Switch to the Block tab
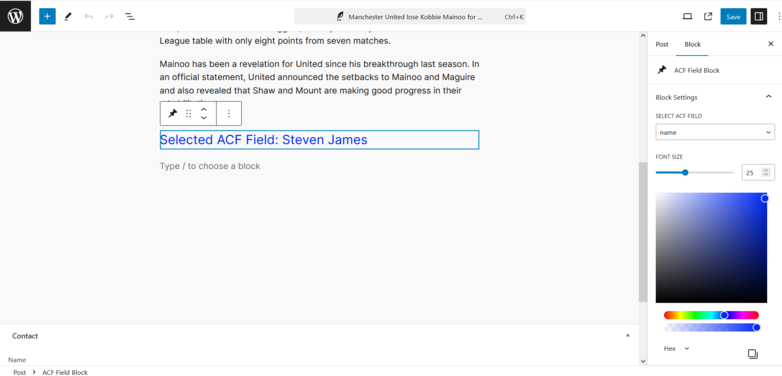Viewport: 782px width, 376px height. 692,44
